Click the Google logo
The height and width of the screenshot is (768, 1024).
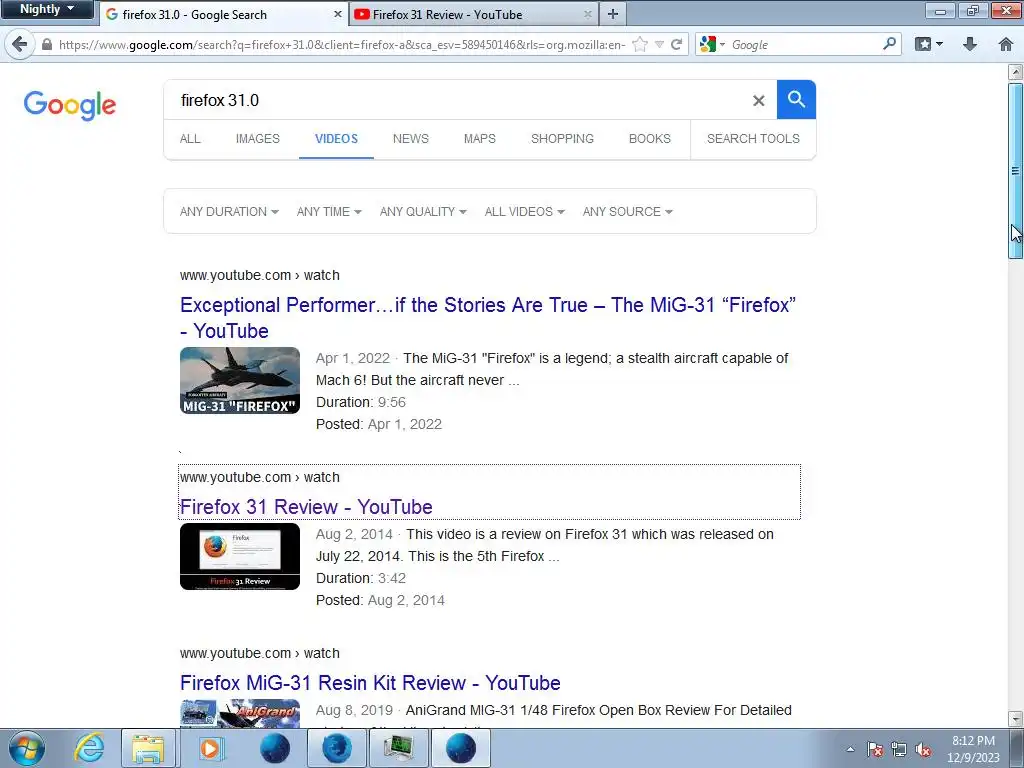click(x=70, y=104)
